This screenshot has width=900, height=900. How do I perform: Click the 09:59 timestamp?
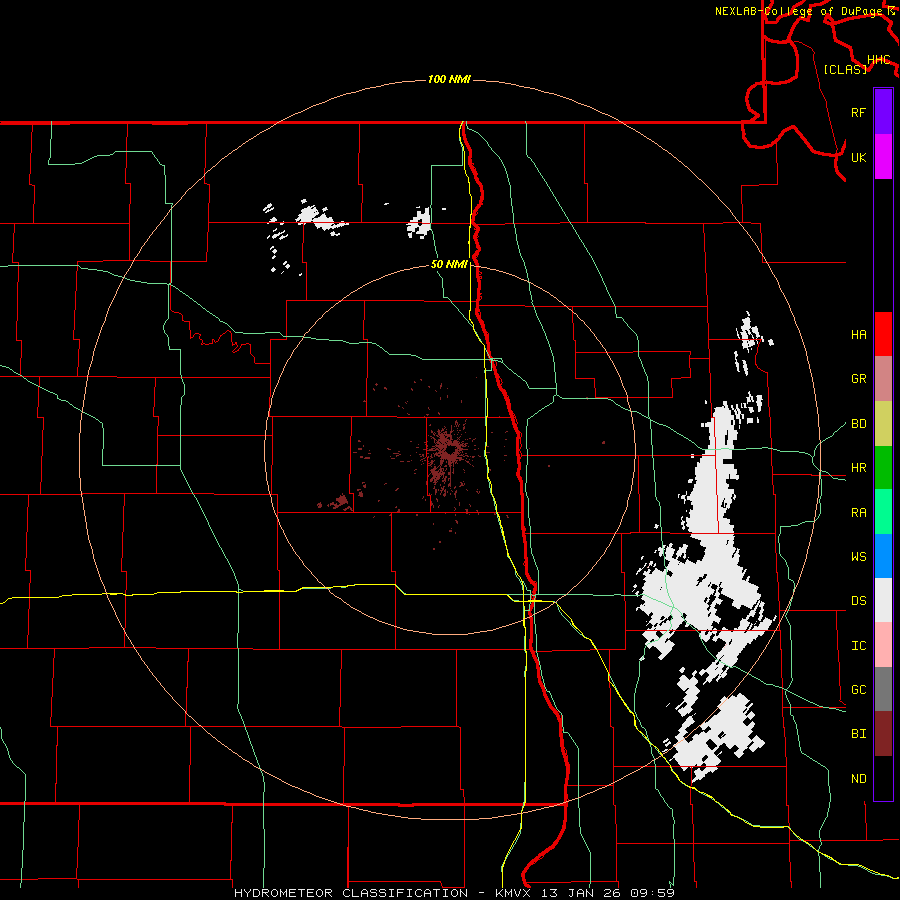[651, 893]
